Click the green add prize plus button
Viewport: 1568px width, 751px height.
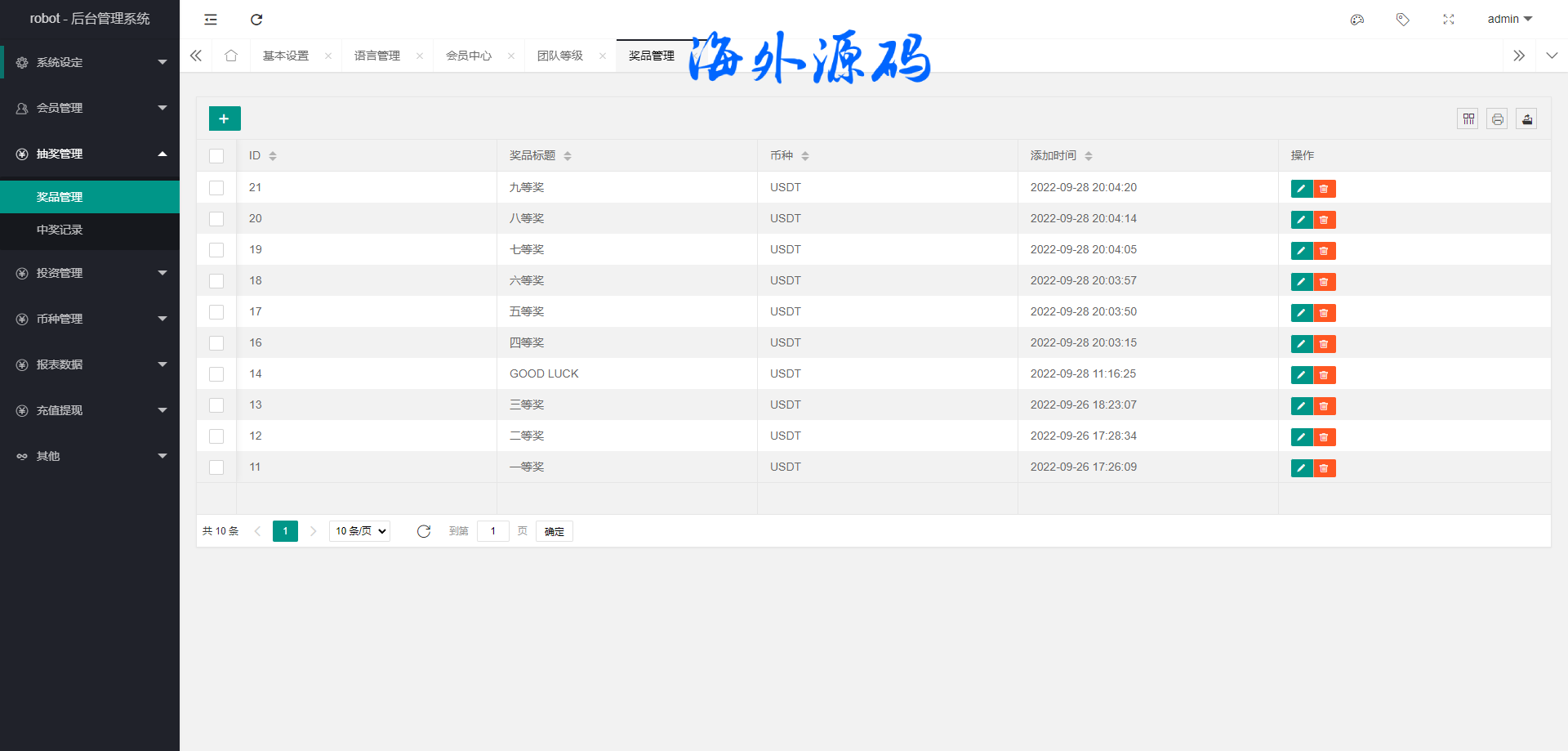(x=225, y=118)
